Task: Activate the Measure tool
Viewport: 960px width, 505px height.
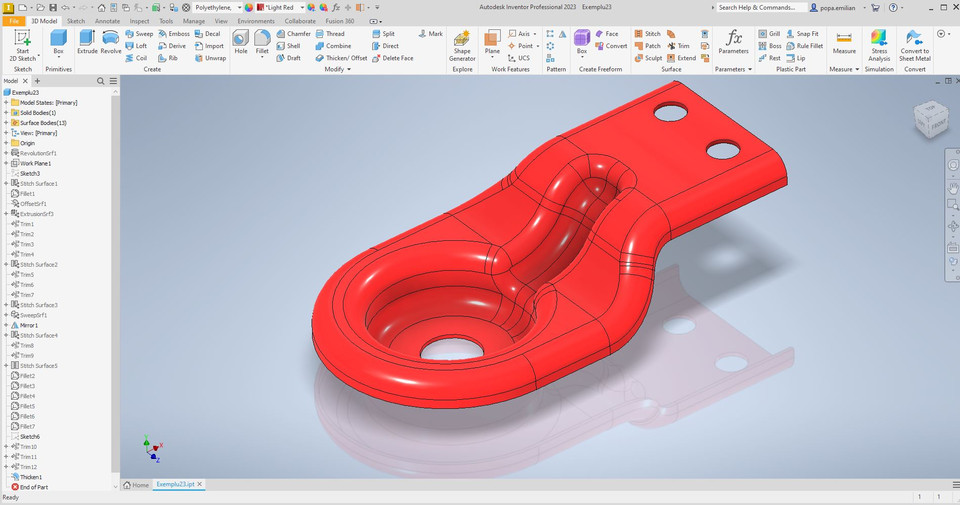Action: [844, 42]
